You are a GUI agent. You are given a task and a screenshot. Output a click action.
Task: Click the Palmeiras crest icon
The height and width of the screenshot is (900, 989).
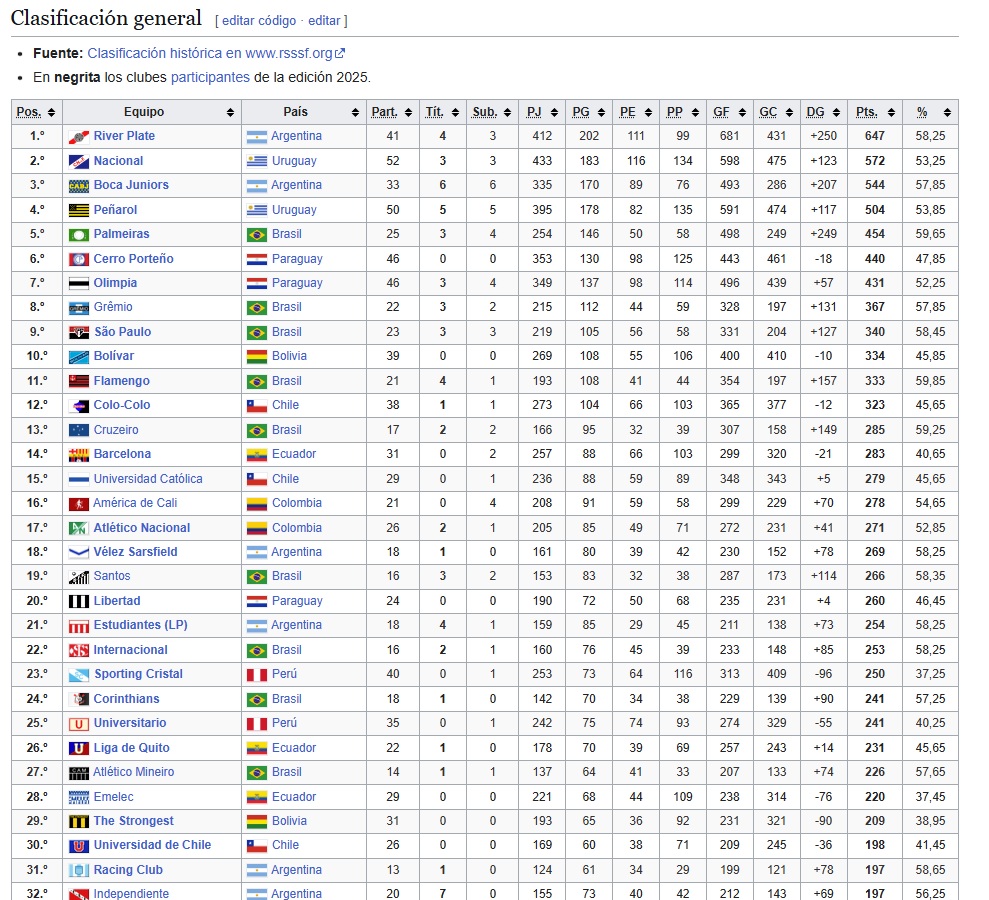click(x=78, y=235)
